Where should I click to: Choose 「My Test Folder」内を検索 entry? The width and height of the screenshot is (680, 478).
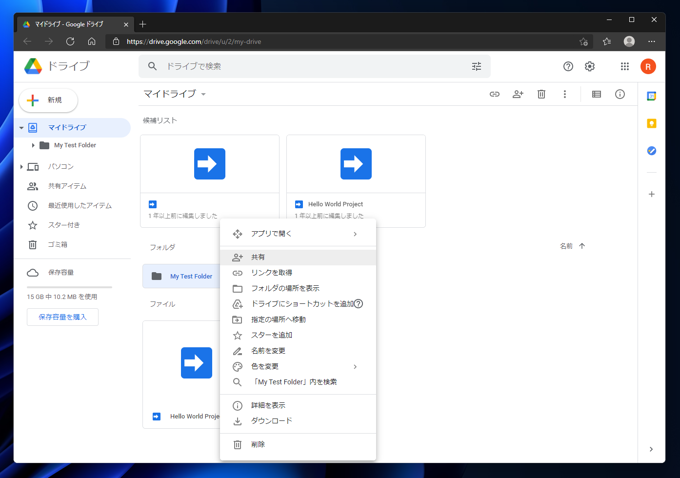pos(298,382)
